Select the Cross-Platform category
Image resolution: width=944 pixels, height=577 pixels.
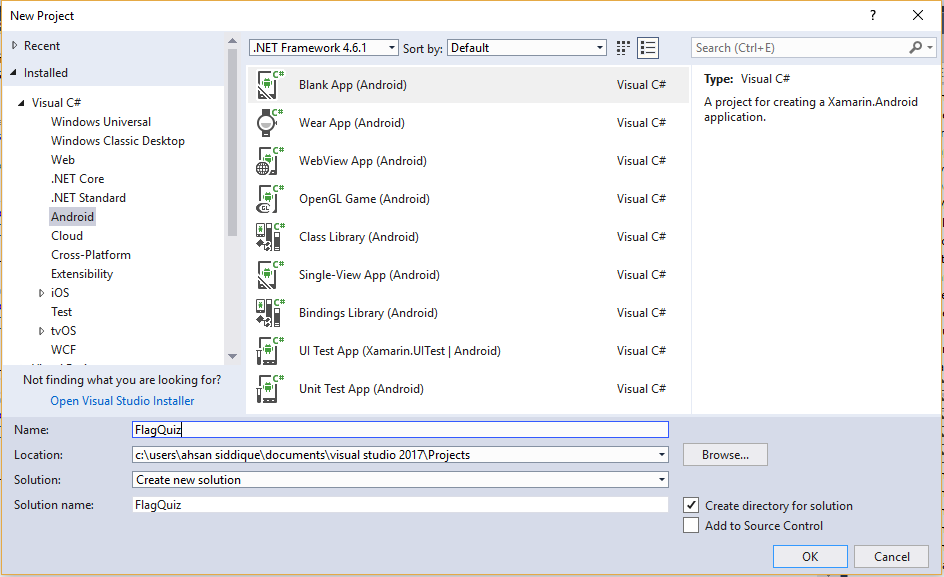pyautogui.click(x=91, y=255)
